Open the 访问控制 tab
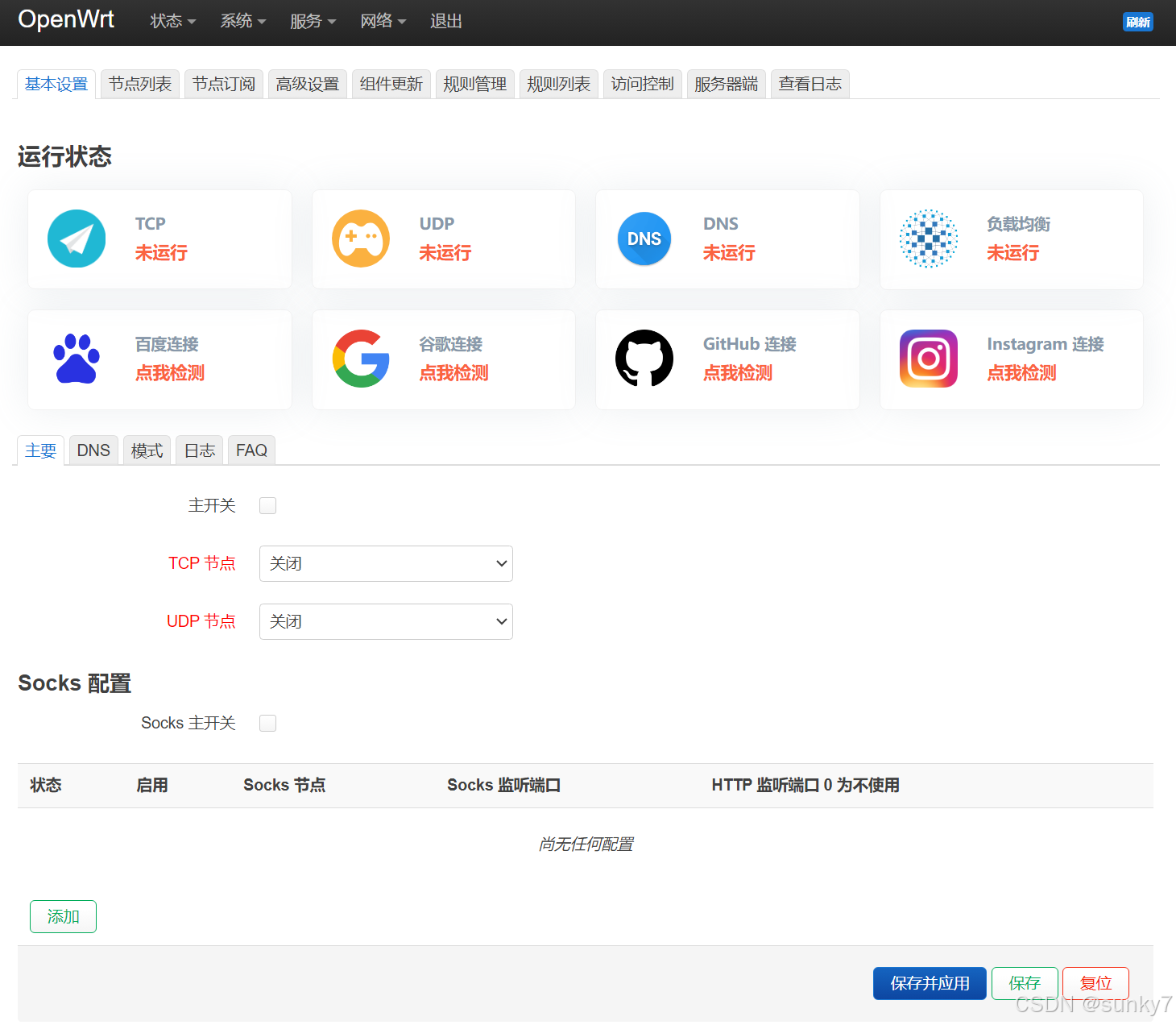Image resolution: width=1176 pixels, height=1025 pixels. pyautogui.click(x=643, y=84)
